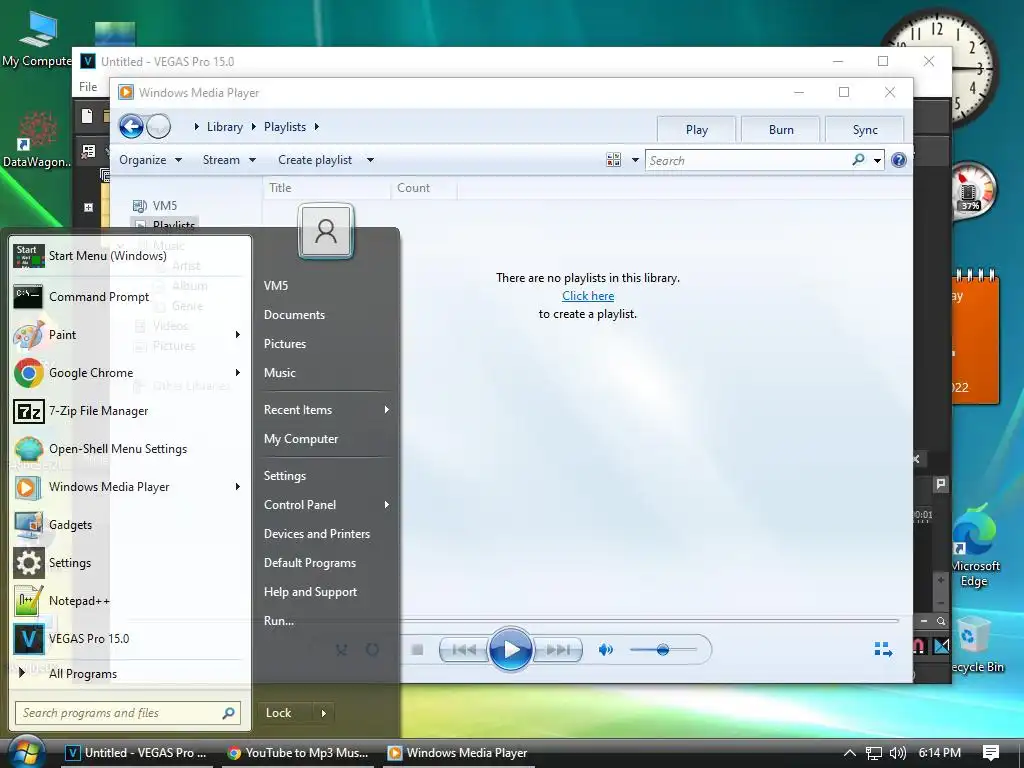Switch to the Burn tab
The image size is (1024, 768).
780,129
